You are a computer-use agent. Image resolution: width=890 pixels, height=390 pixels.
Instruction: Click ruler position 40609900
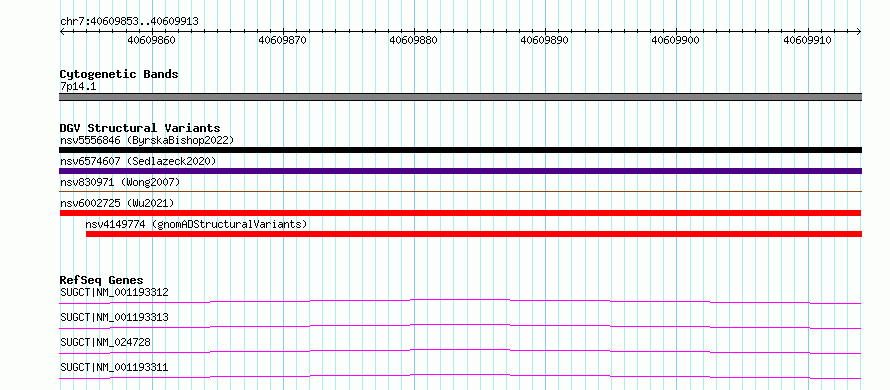[676, 40]
